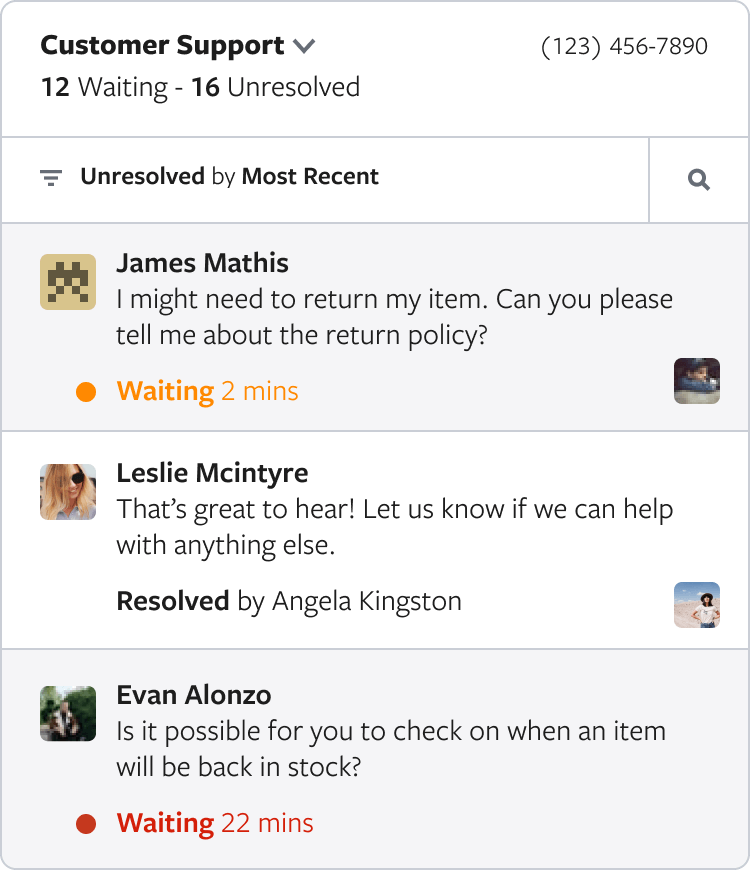The height and width of the screenshot is (870, 750).
Task: Click the phone number (123) 456-7890
Action: [624, 47]
